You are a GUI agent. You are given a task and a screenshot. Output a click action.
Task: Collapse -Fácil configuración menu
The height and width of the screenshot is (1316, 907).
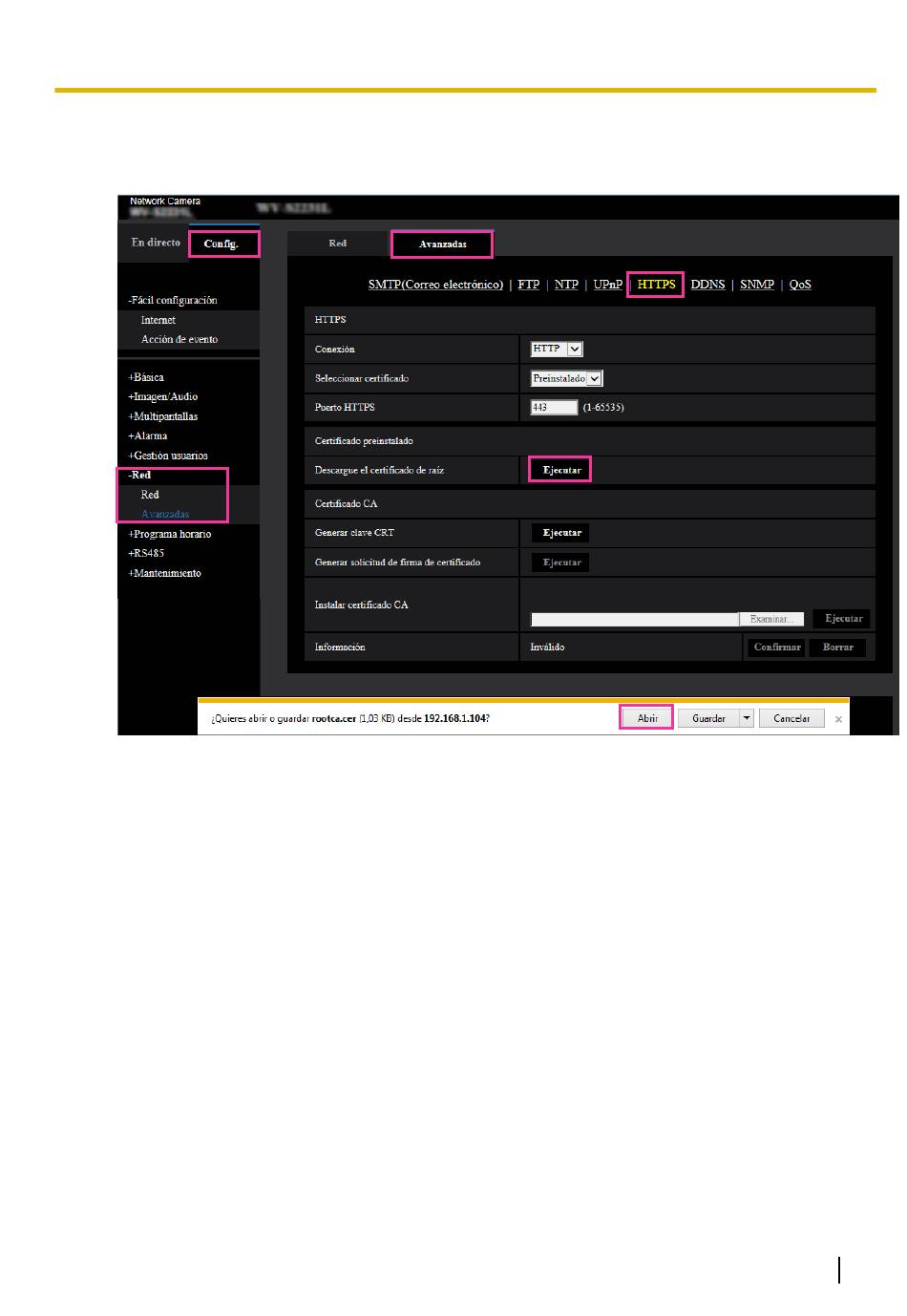click(x=173, y=300)
